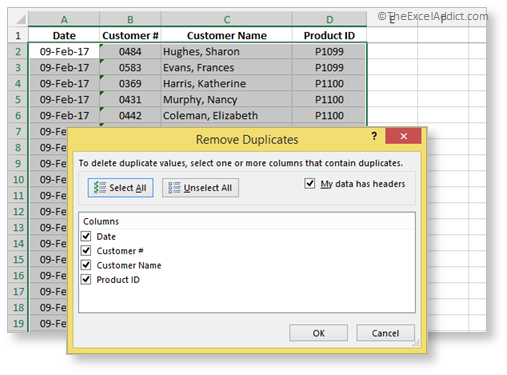Select column D header

coord(329,19)
